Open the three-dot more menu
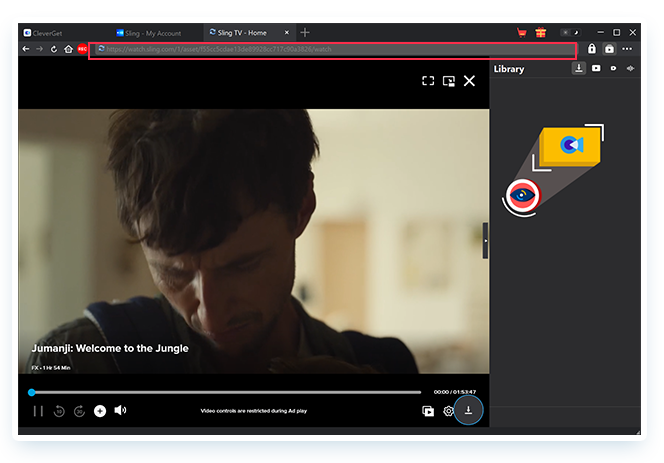The width and height of the screenshot is (664, 463). (x=627, y=49)
